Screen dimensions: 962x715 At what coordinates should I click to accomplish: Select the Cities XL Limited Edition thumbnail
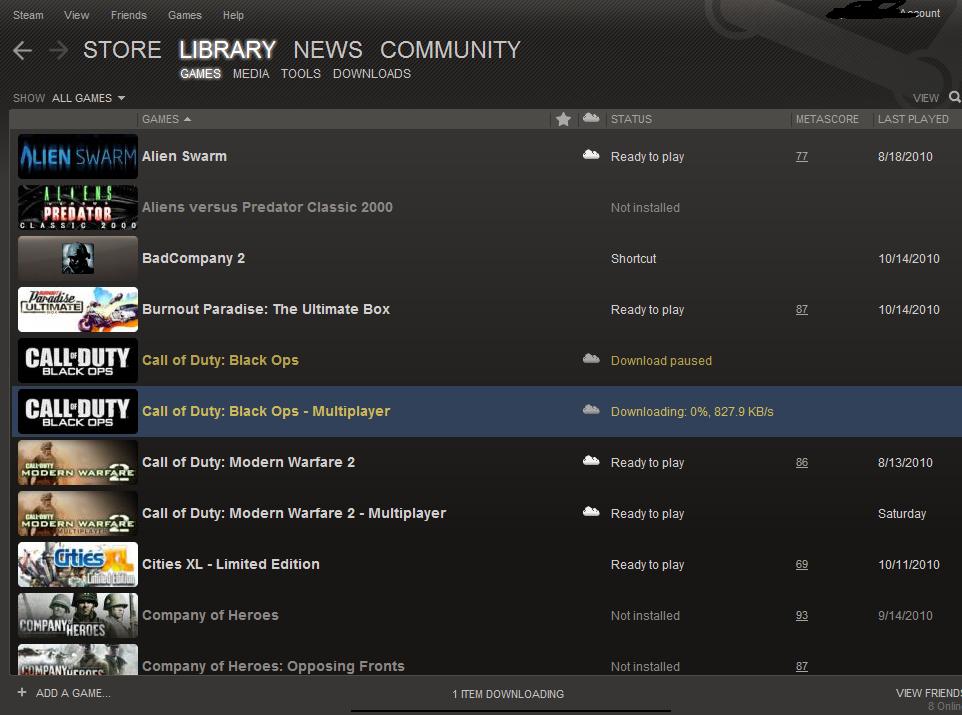click(78, 565)
